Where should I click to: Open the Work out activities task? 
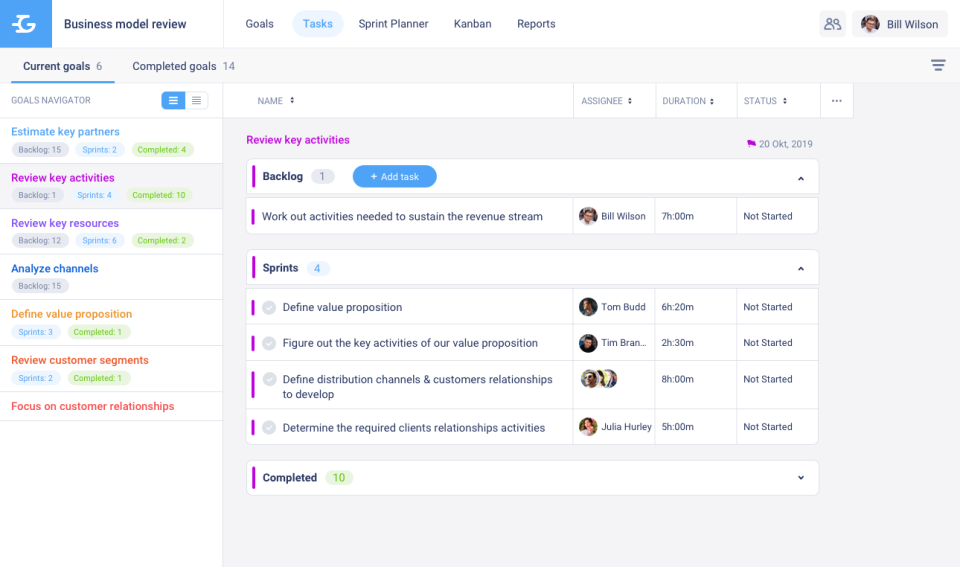click(x=402, y=216)
